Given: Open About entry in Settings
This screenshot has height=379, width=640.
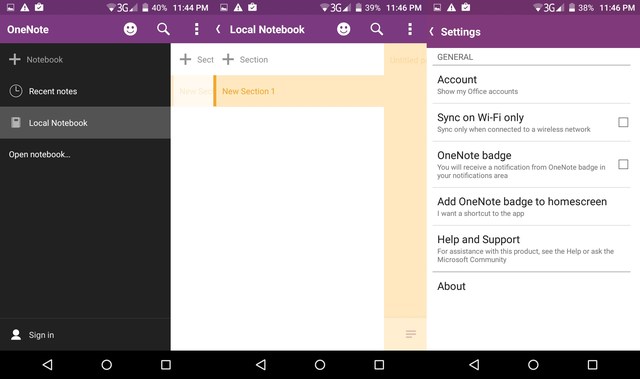Looking at the screenshot, I should click(x=531, y=286).
